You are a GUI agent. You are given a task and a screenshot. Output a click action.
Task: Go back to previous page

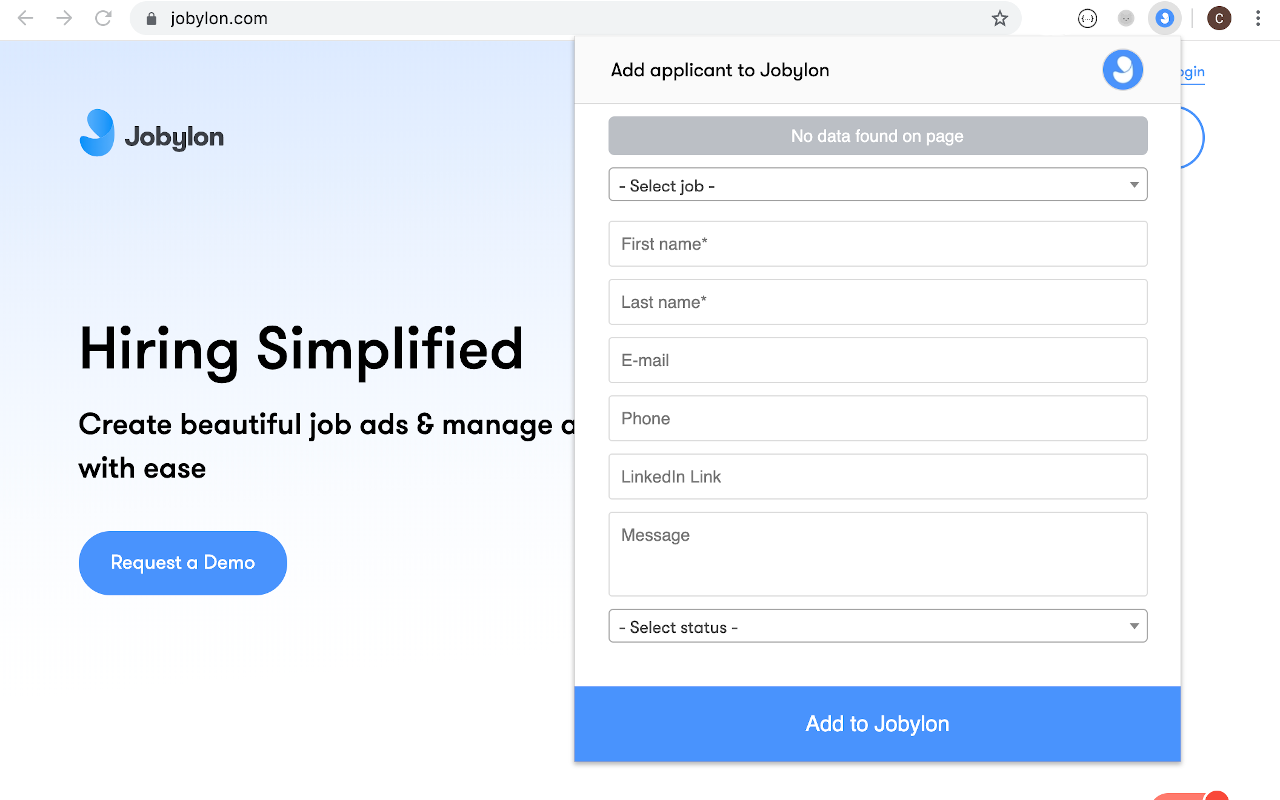point(26,18)
